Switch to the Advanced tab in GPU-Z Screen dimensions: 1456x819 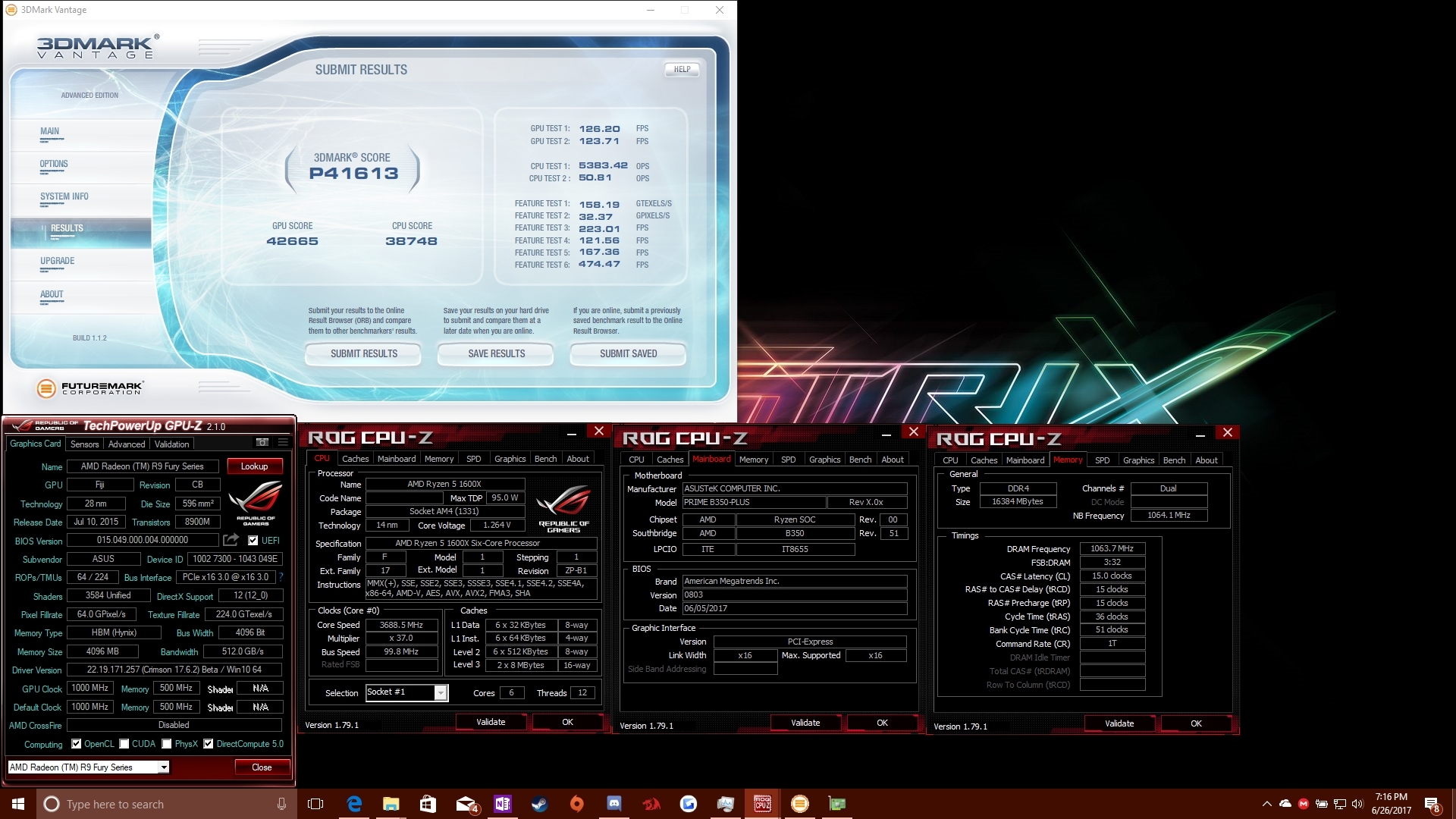pos(126,444)
